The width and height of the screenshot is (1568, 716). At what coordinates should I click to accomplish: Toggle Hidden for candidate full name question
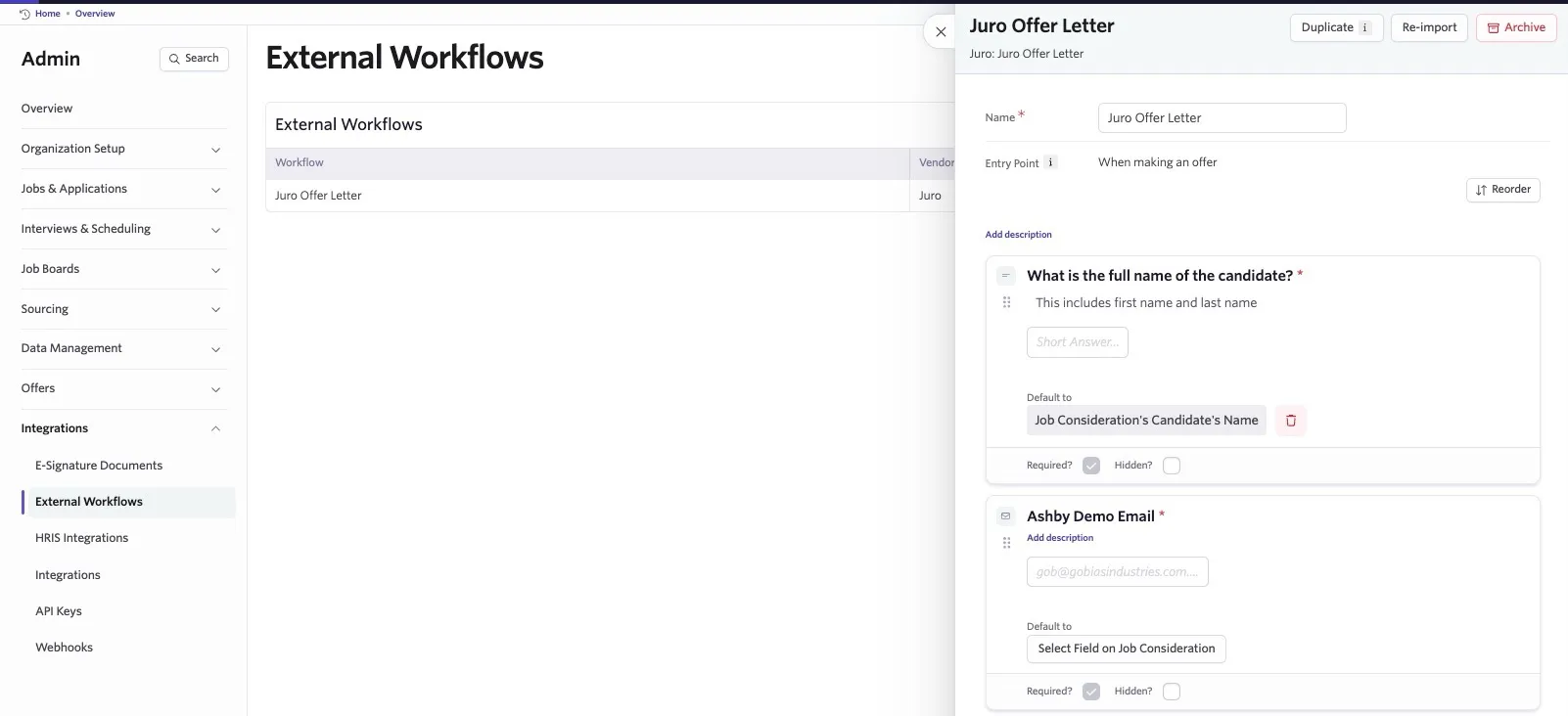pyautogui.click(x=1172, y=466)
